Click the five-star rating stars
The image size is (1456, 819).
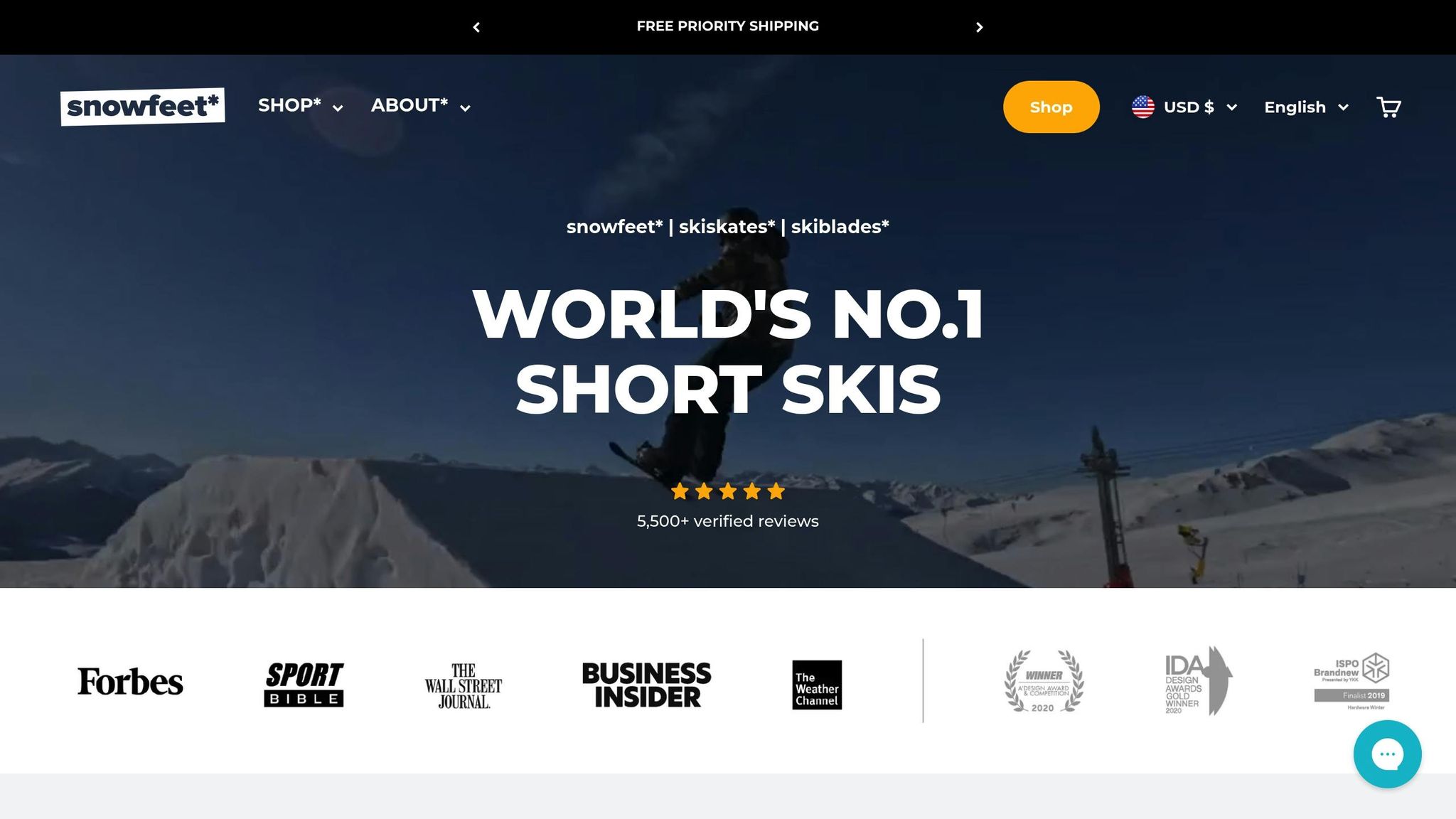[x=727, y=491]
